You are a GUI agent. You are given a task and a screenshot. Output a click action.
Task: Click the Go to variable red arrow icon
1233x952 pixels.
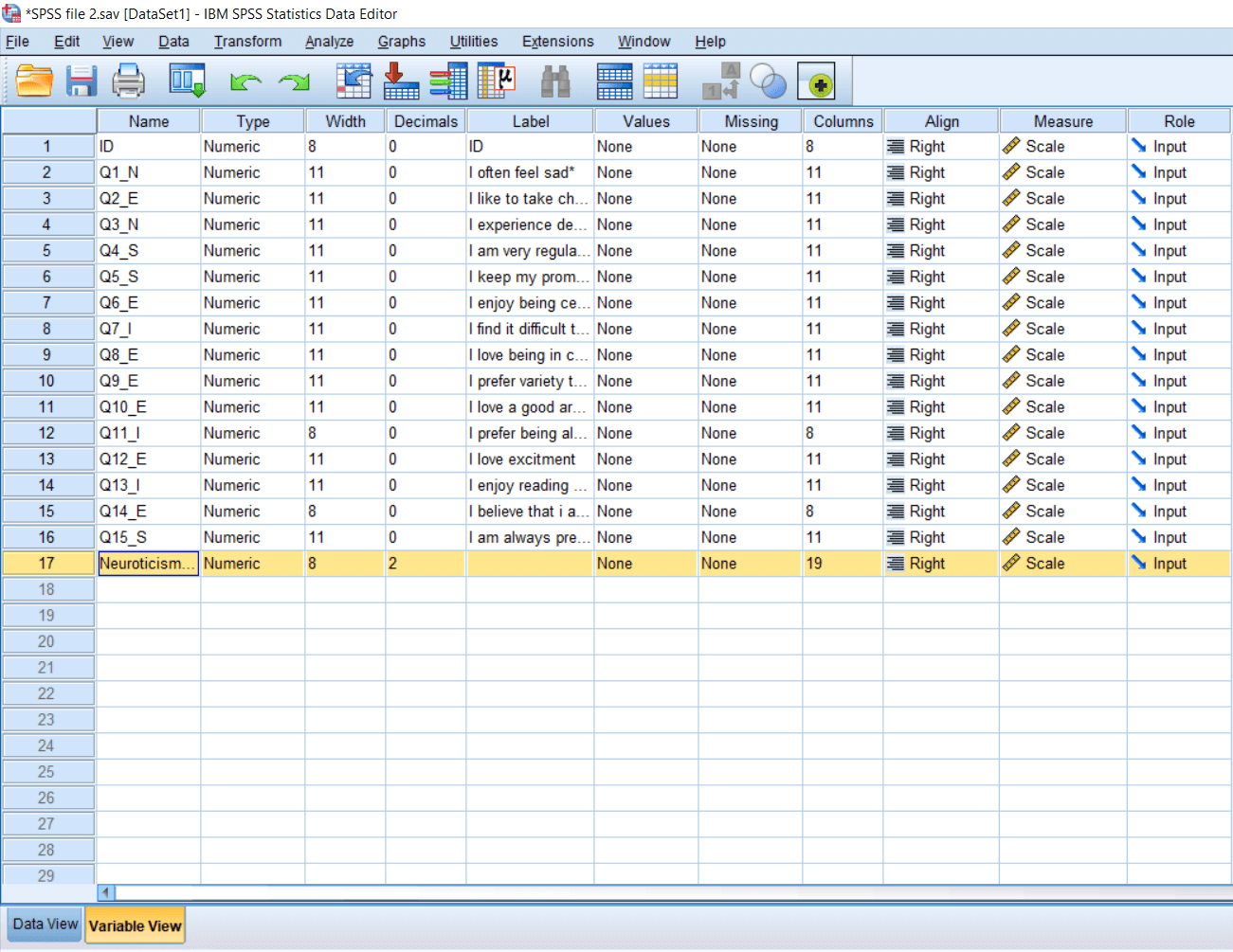(400, 81)
